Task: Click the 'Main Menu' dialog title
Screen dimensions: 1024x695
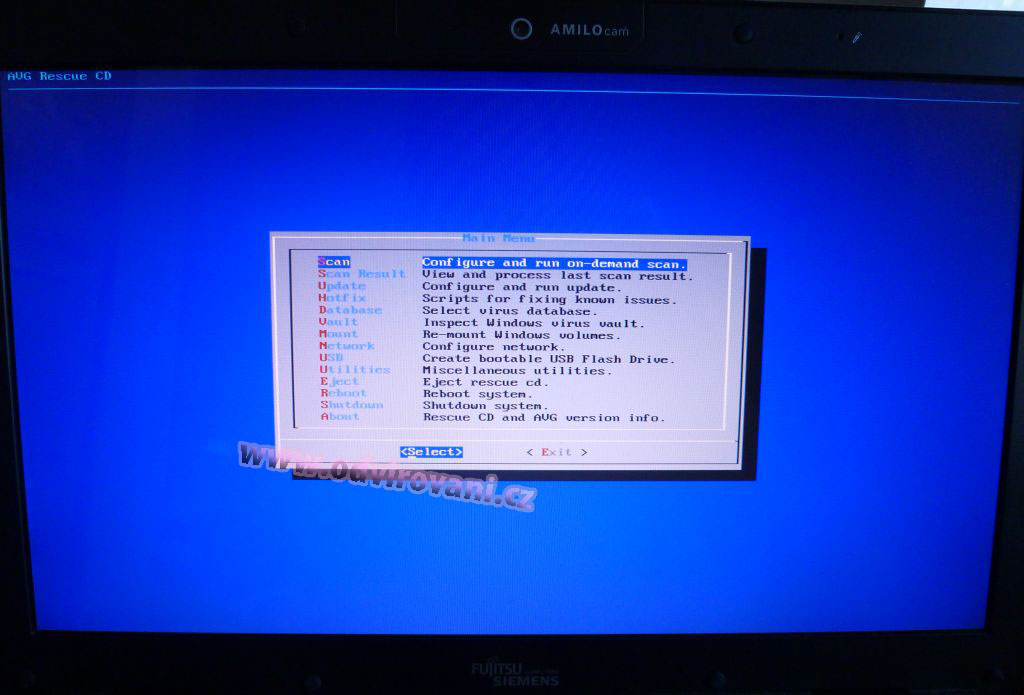Action: (x=498, y=238)
